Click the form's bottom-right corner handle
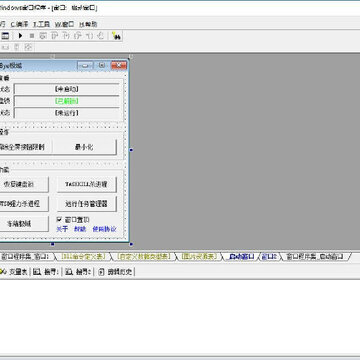The width and height of the screenshot is (360, 360). pos(131,244)
